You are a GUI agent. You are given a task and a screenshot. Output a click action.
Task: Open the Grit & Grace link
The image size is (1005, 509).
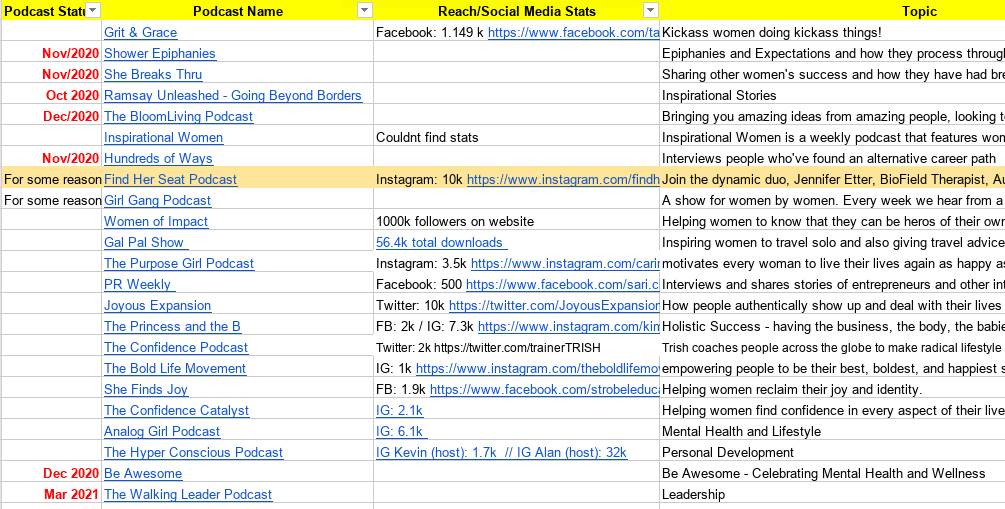pyautogui.click(x=140, y=32)
